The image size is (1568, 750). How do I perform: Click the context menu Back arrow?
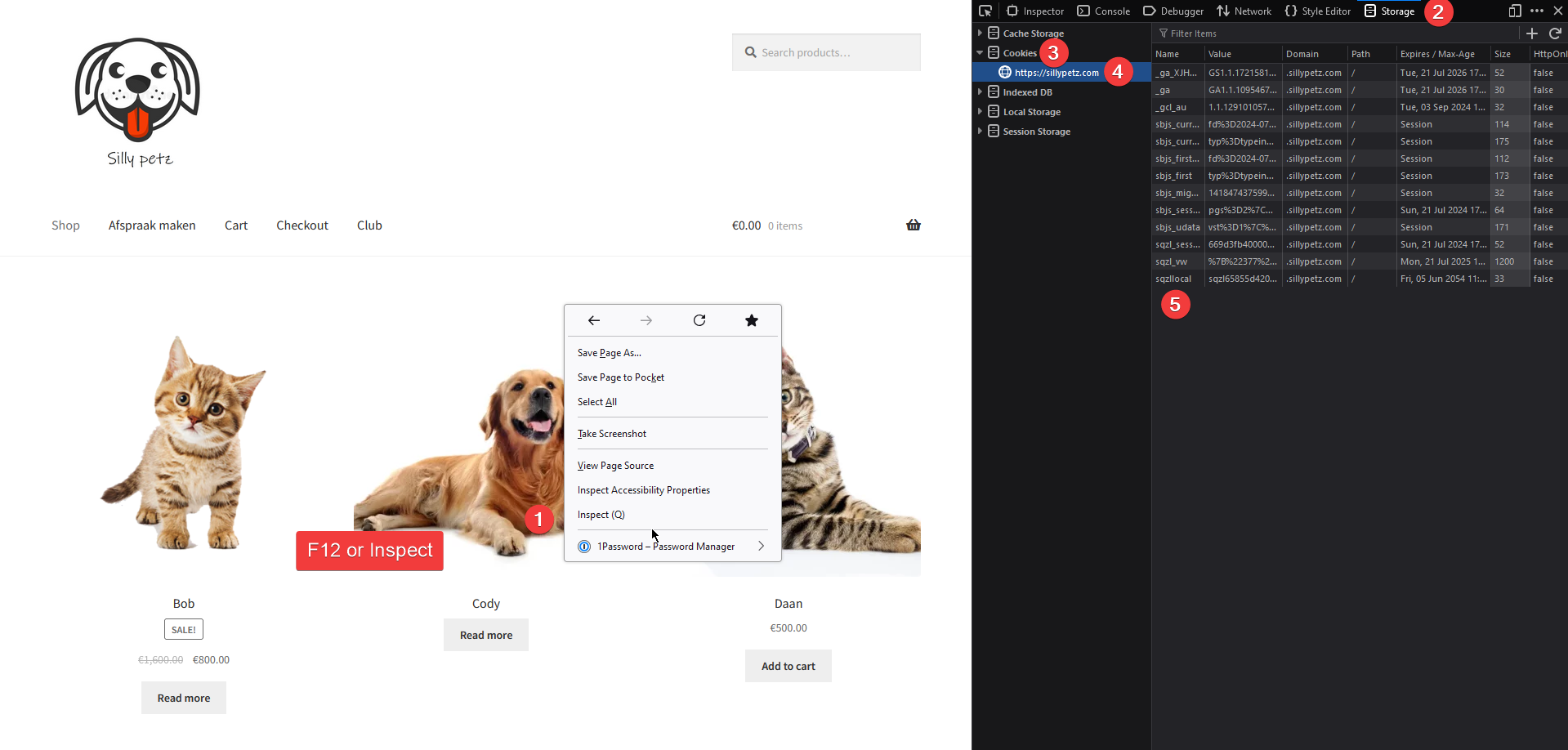click(594, 320)
